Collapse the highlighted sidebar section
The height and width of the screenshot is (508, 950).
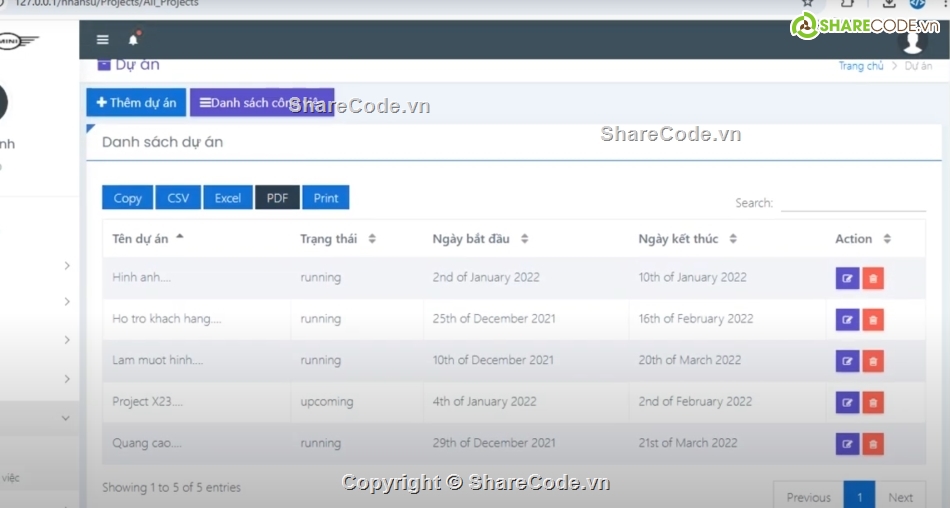[65, 418]
